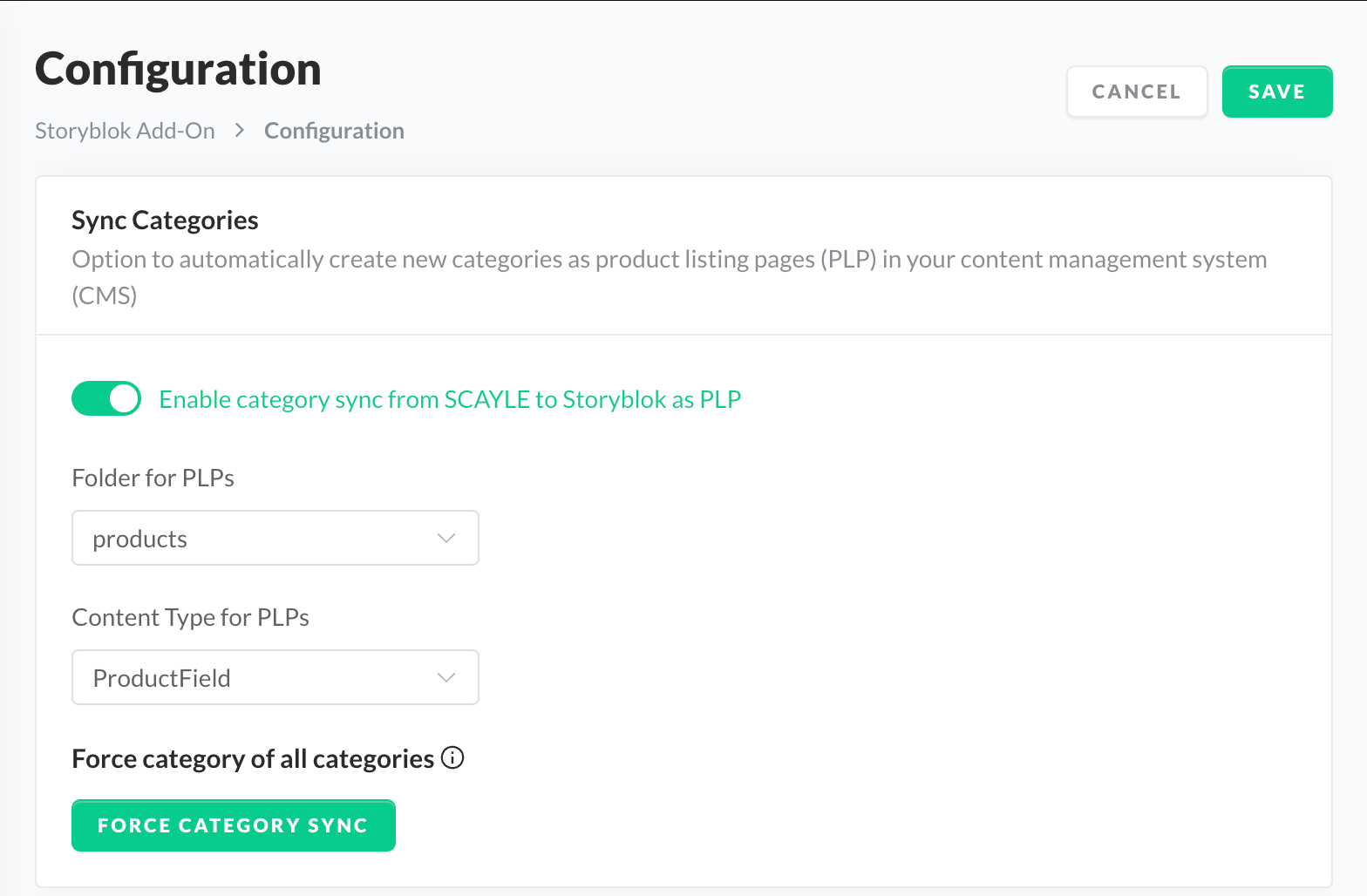Click the 'products' value in folder field
Image resolution: width=1367 pixels, height=896 pixels.
tap(140, 540)
